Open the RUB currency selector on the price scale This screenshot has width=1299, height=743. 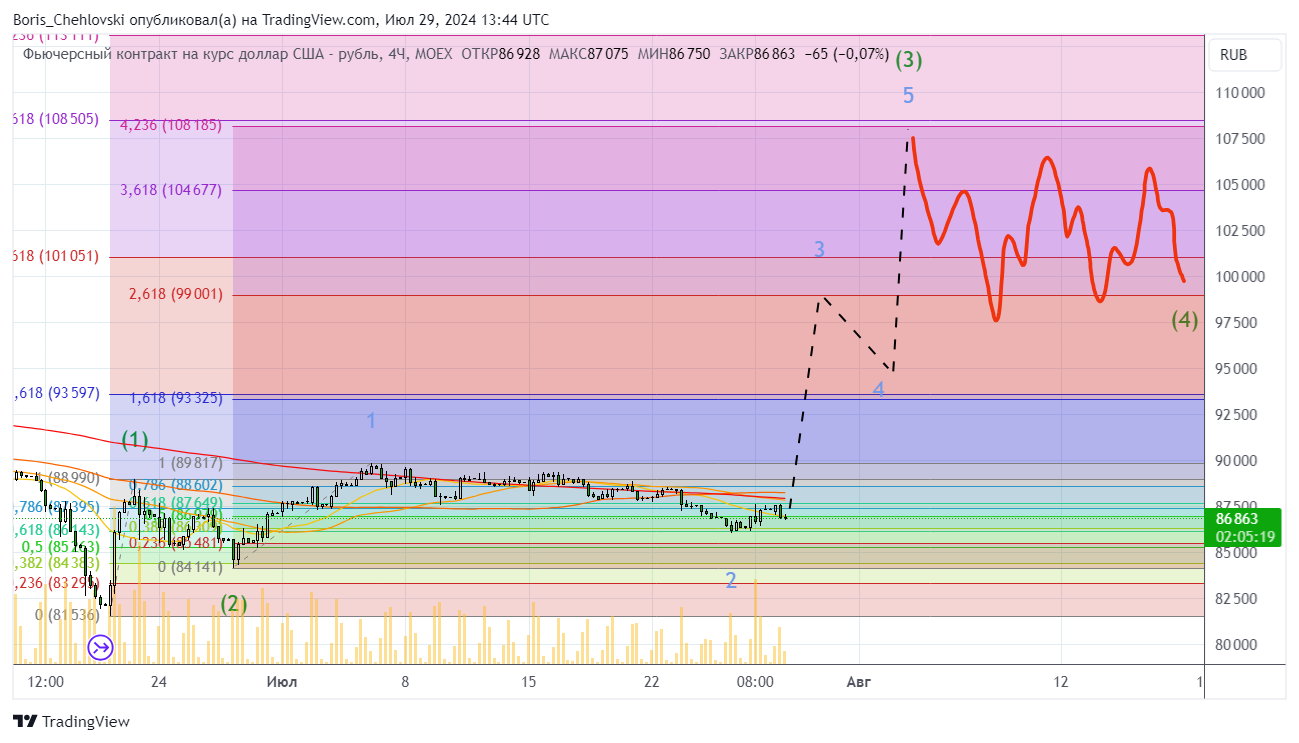1244,55
